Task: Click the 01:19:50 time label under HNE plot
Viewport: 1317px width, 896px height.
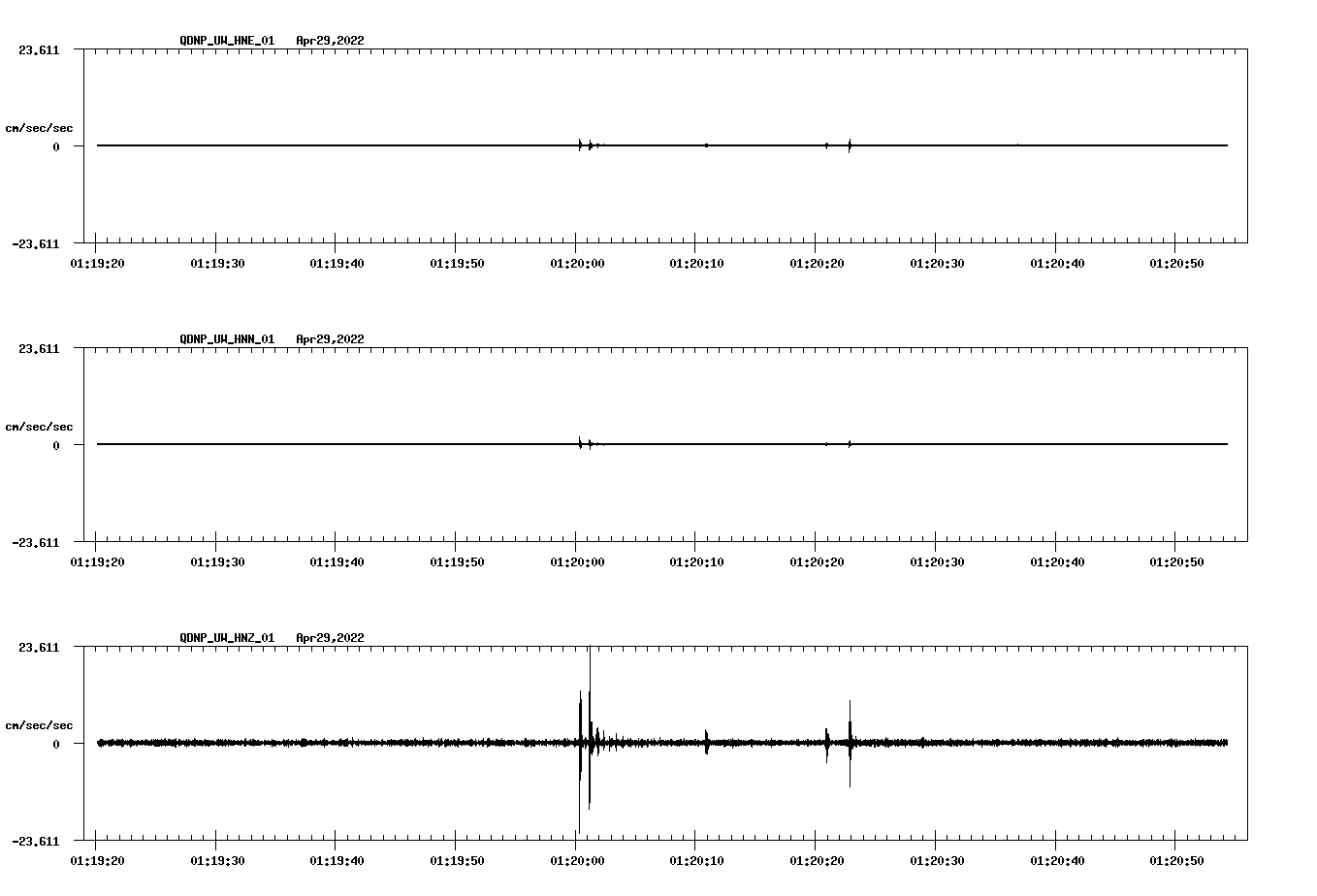Action: click(x=457, y=263)
